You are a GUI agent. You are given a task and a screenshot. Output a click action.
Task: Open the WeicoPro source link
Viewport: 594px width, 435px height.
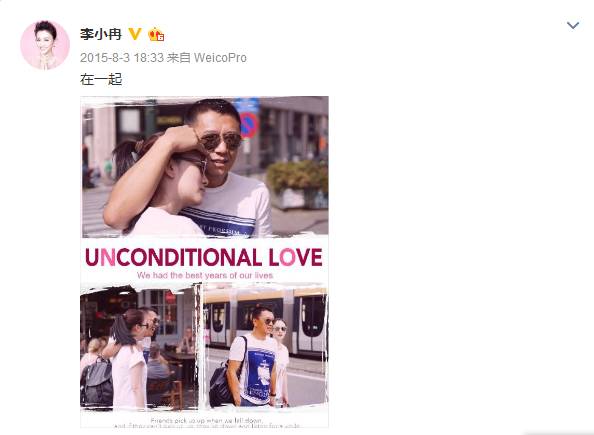220,58
